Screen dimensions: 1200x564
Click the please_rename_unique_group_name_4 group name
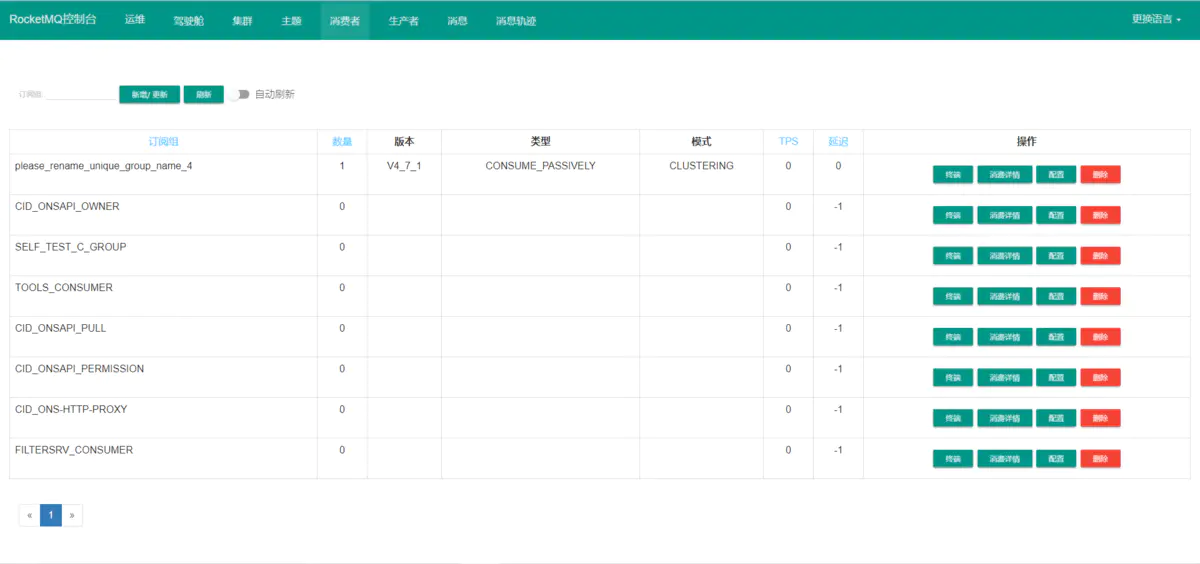(x=103, y=166)
